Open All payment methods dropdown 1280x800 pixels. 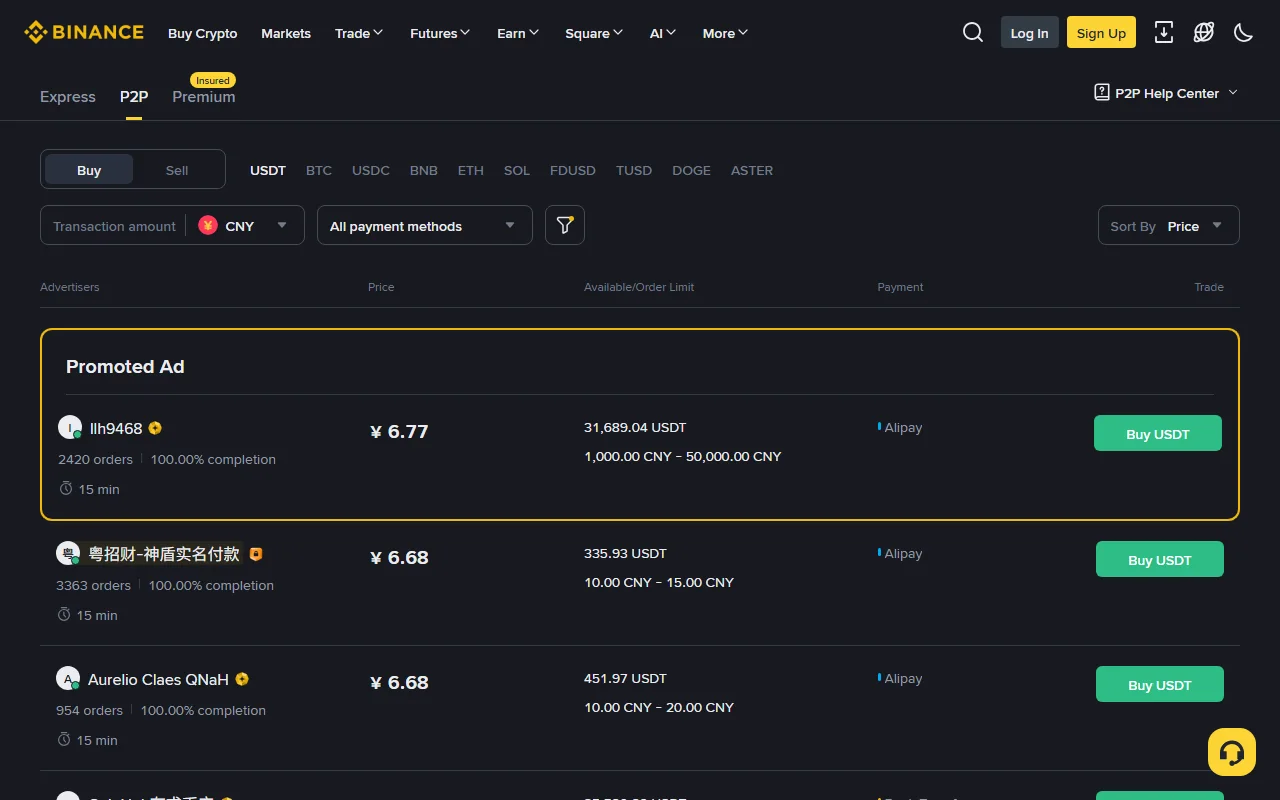click(x=425, y=225)
